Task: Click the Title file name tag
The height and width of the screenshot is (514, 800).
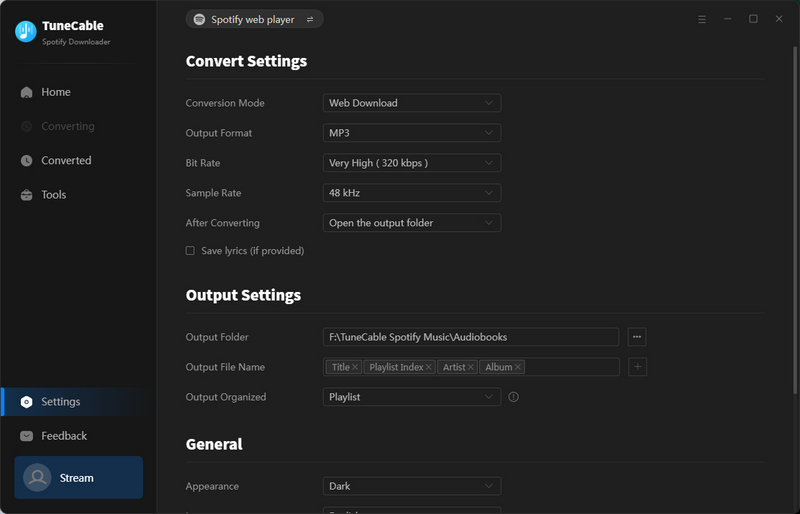Action: tap(341, 368)
